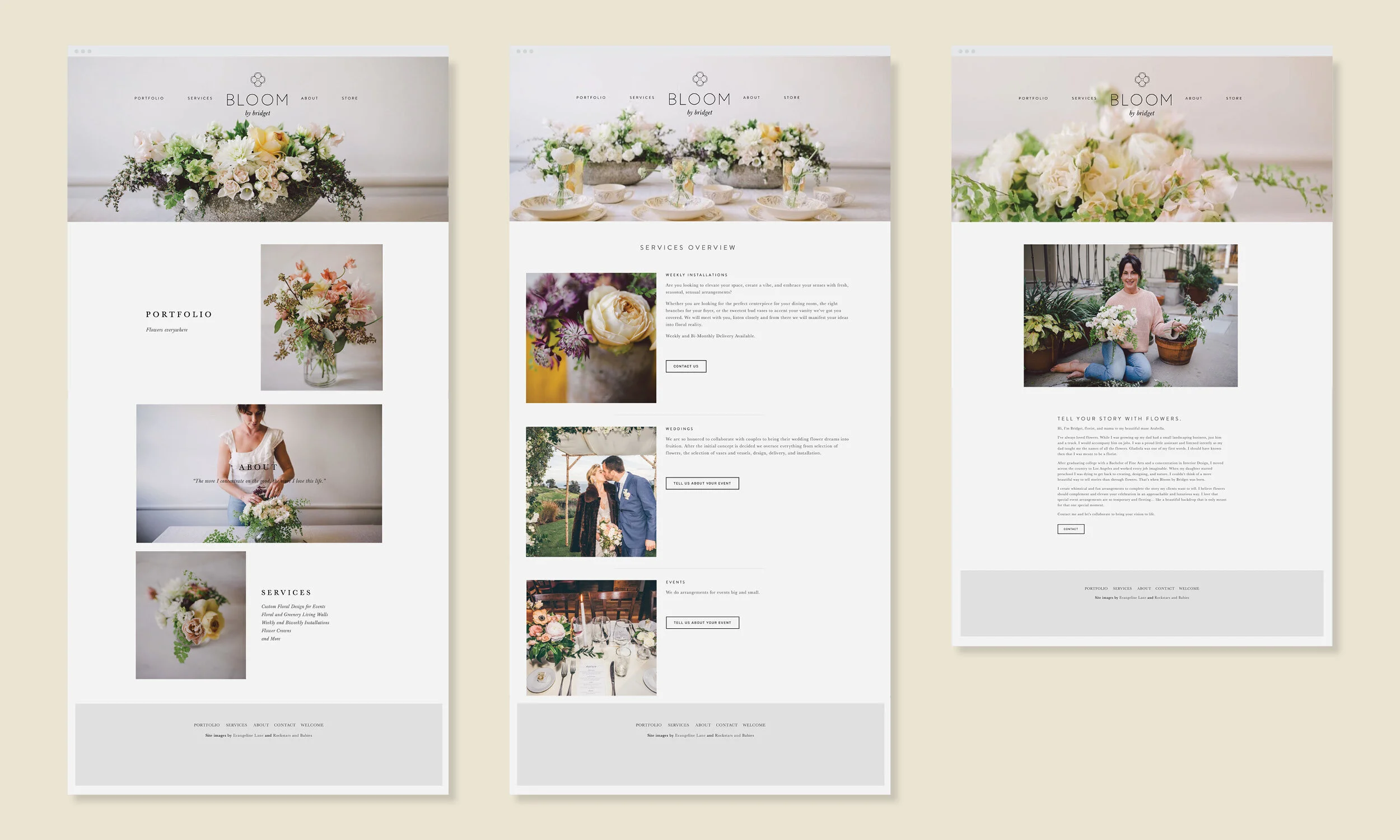Open Portfolio in left page's top navigation

point(149,99)
